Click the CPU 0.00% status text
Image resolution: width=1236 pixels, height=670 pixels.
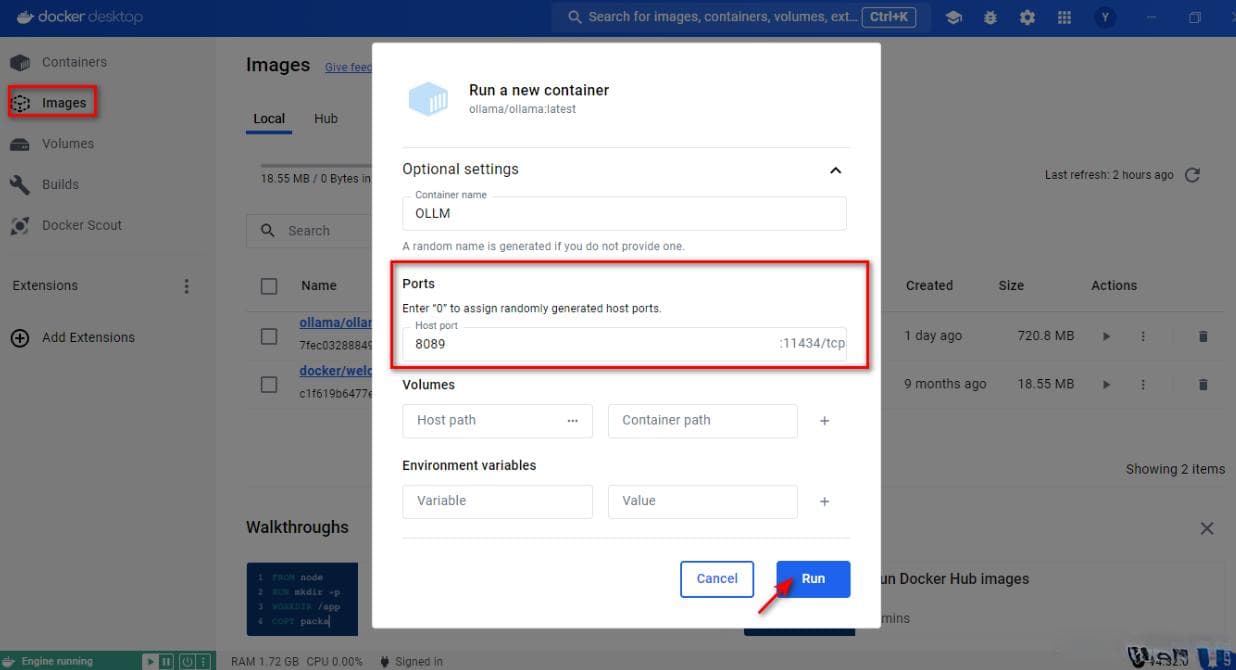(x=333, y=661)
